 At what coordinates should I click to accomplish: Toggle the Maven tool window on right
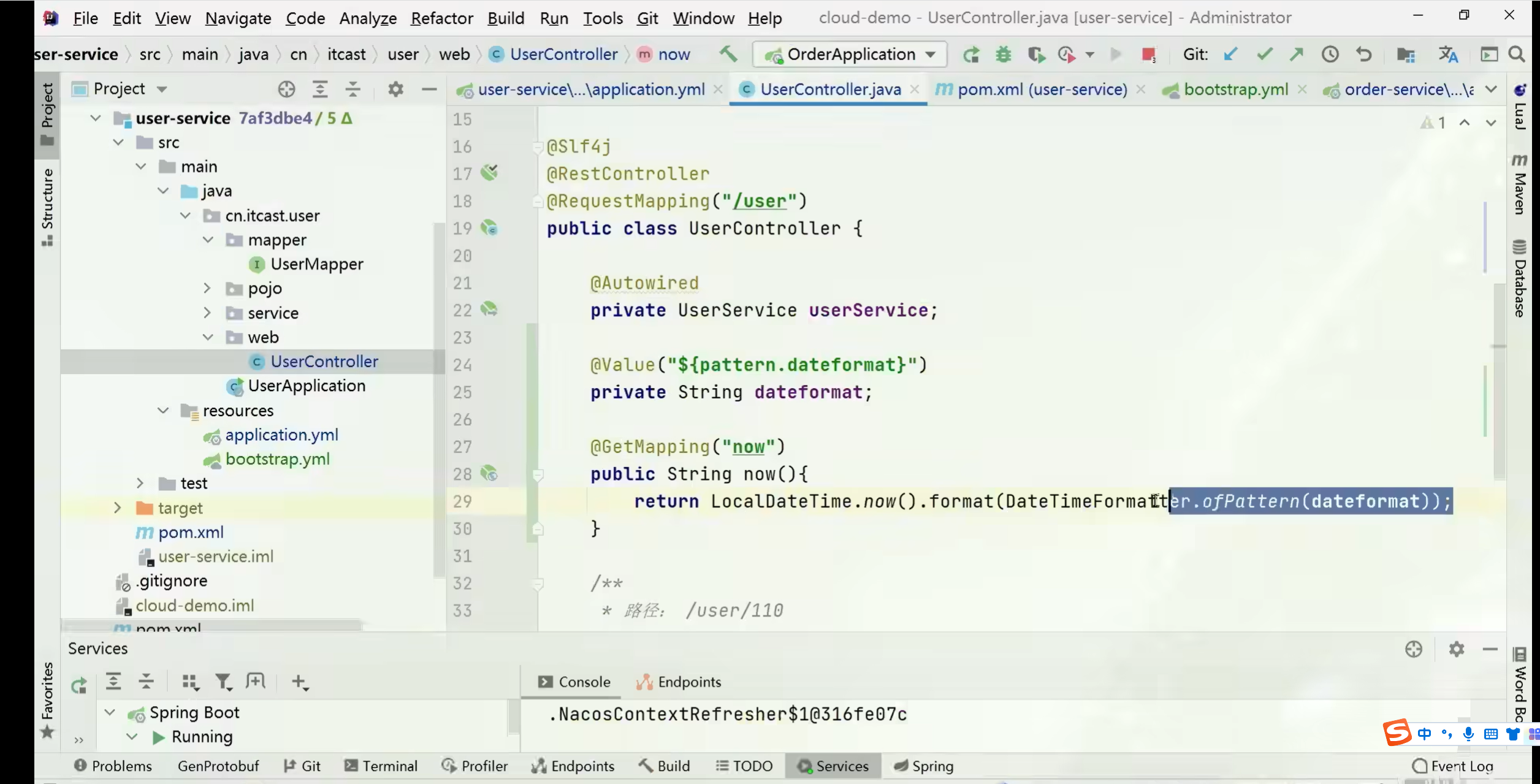[1519, 184]
